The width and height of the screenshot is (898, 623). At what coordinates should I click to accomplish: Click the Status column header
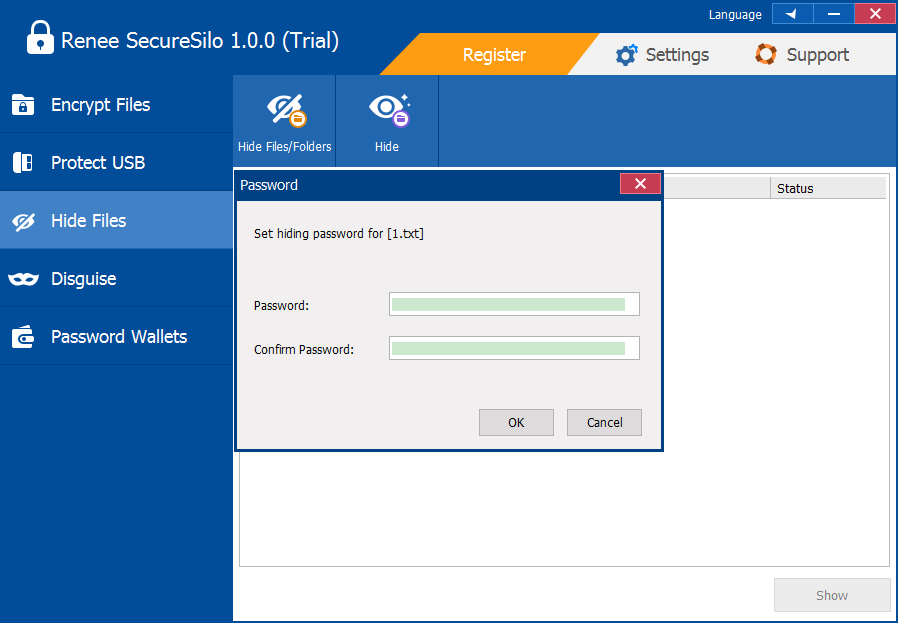828,188
